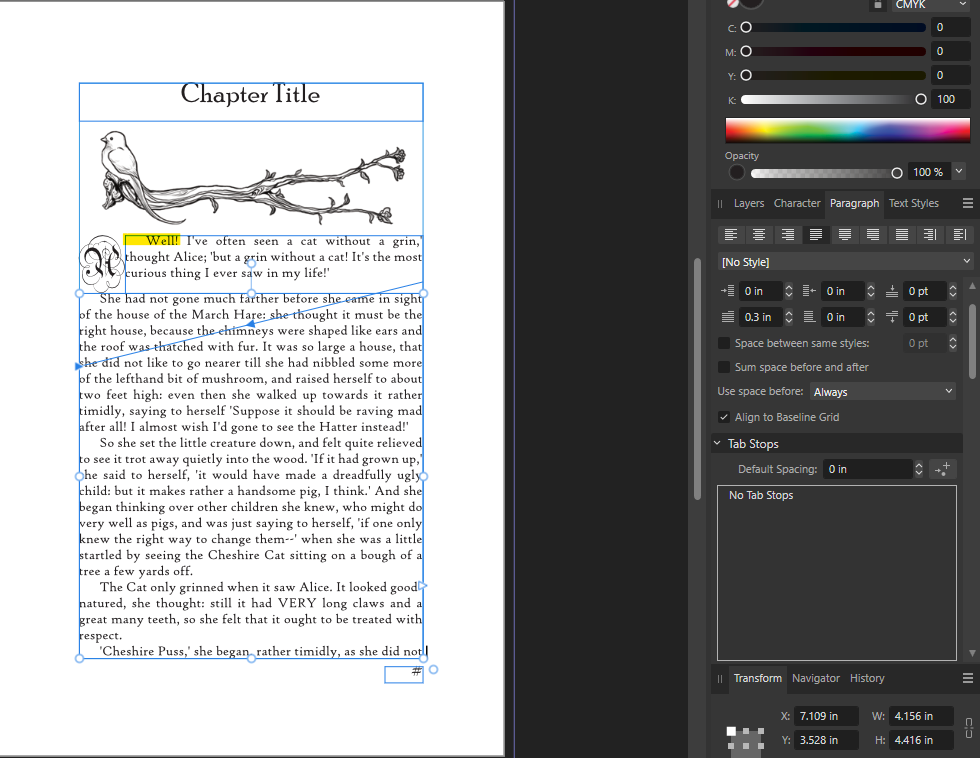Image resolution: width=980 pixels, height=758 pixels.
Task: Click the rainbow color spectrum bar
Action: click(847, 130)
